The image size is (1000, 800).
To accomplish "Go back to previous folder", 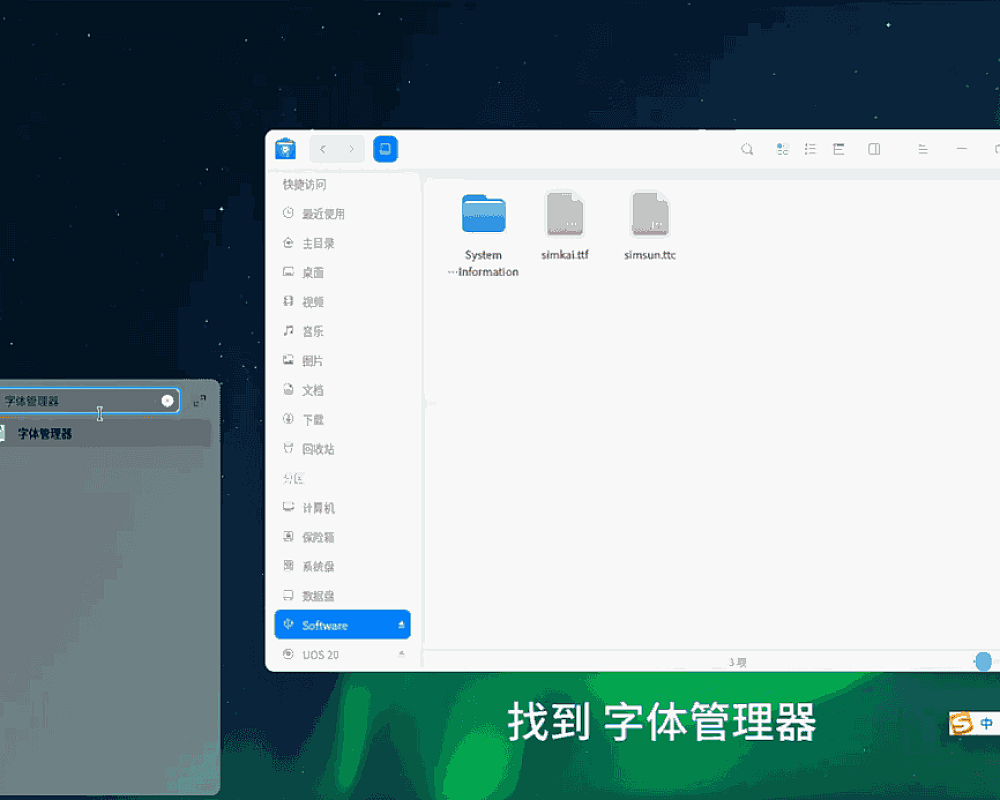I will click(323, 149).
